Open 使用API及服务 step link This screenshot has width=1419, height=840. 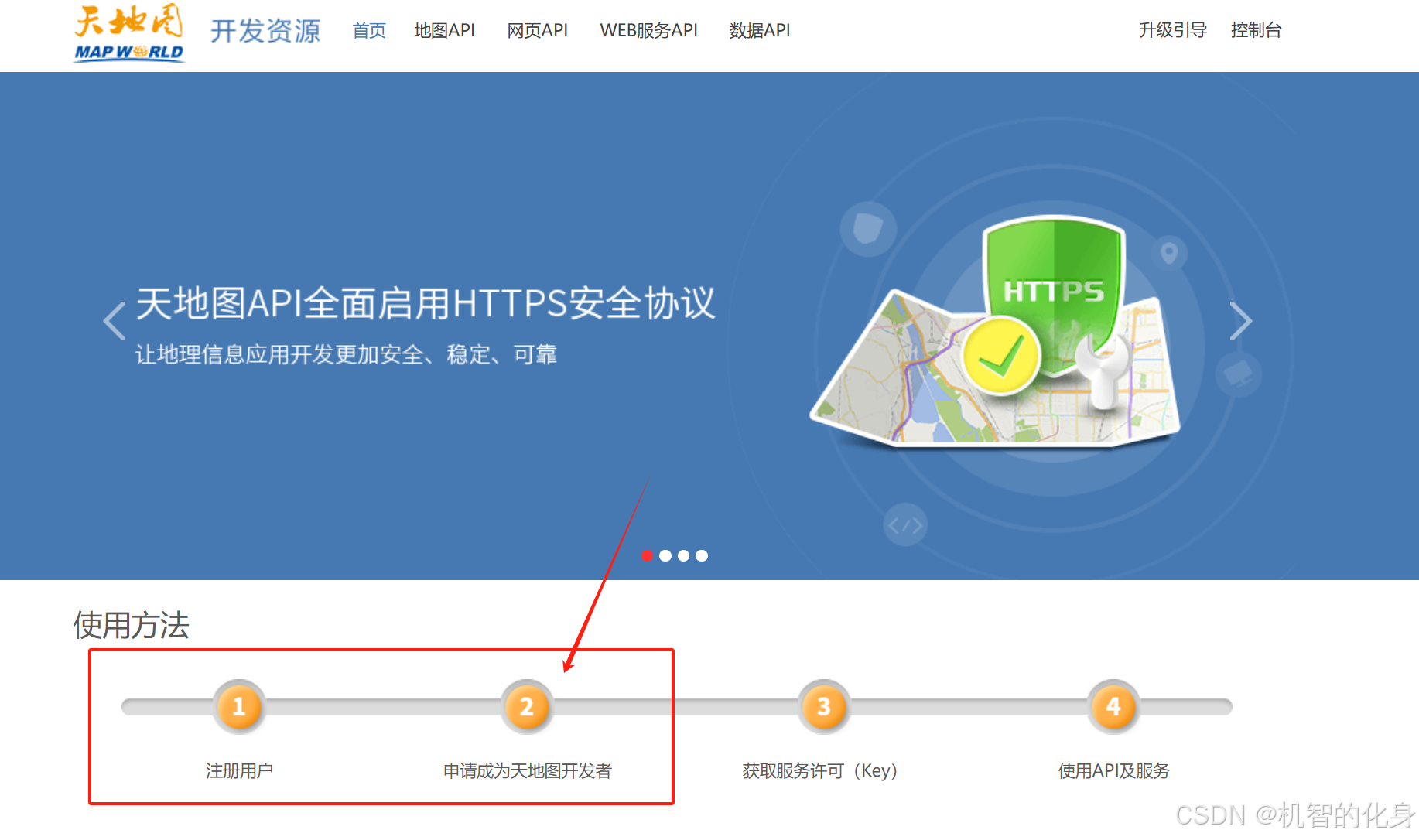(1113, 770)
